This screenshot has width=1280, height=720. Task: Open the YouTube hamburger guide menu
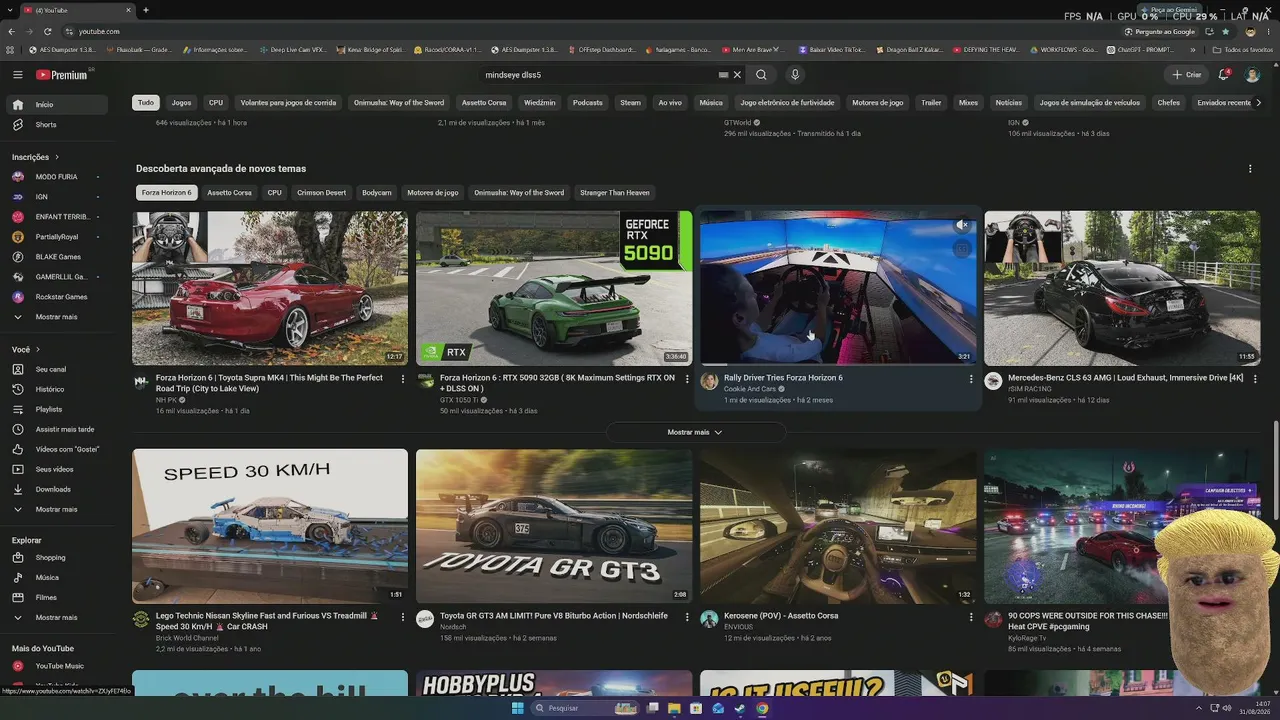pos(17,75)
